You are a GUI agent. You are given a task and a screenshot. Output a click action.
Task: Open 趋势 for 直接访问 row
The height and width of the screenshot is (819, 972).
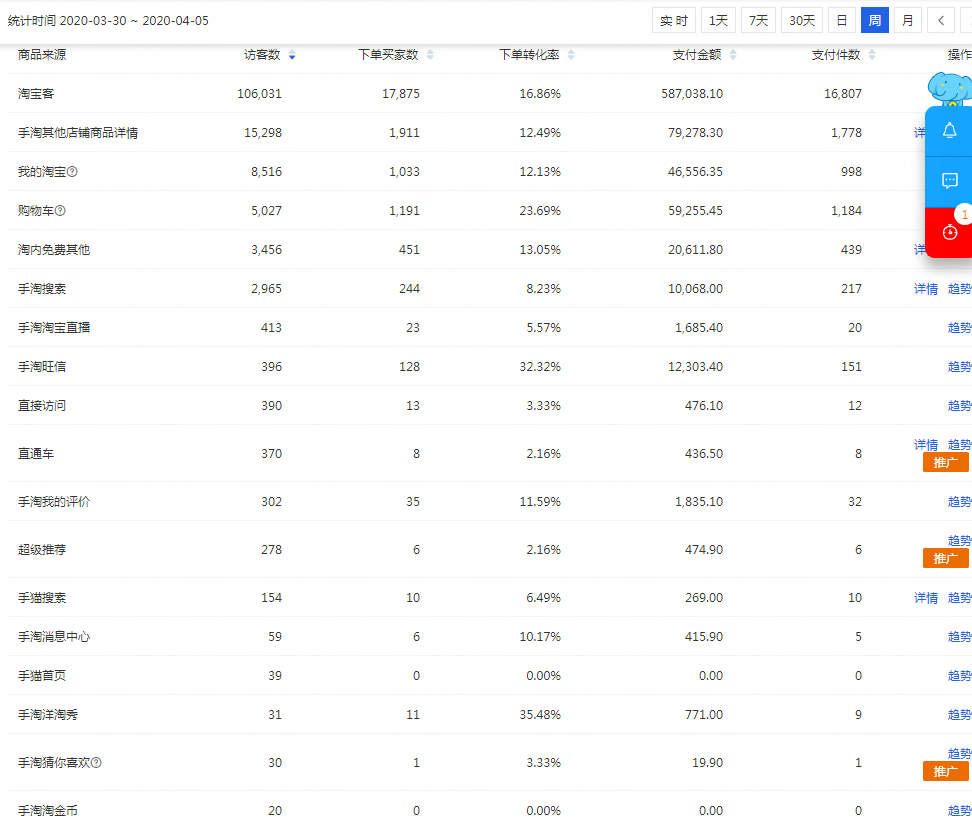[960, 406]
